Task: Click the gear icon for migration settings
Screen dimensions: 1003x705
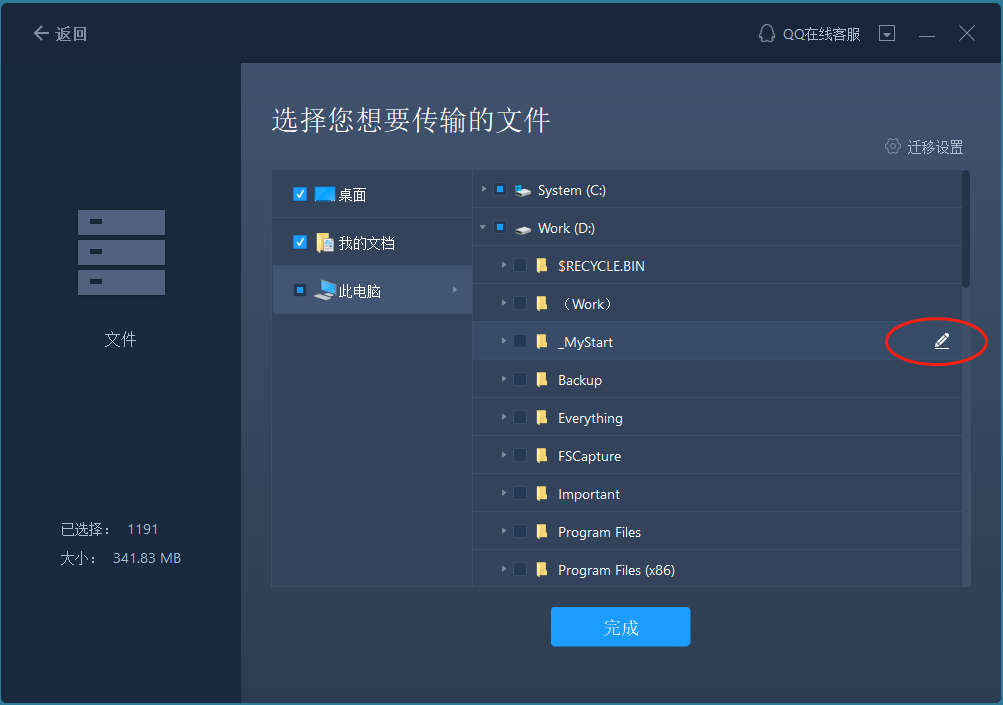Action: tap(893, 146)
